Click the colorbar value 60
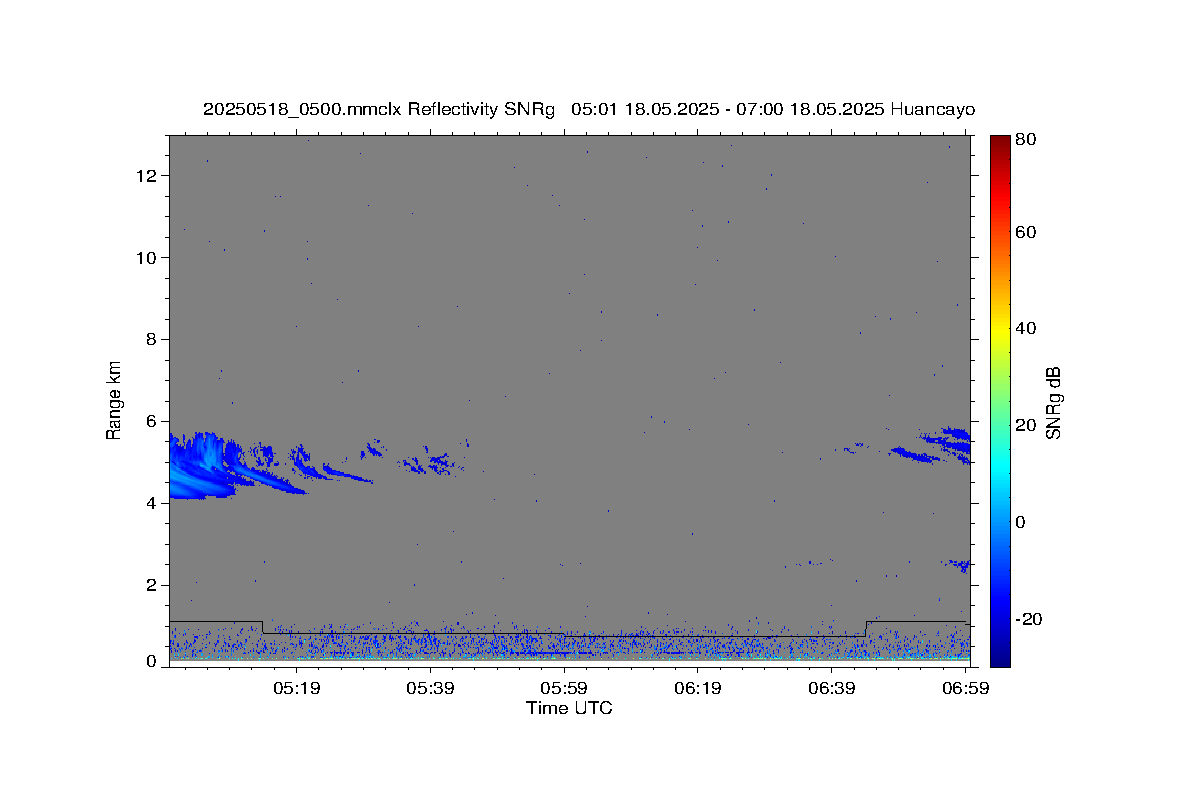1200x800 pixels. [x=1025, y=232]
